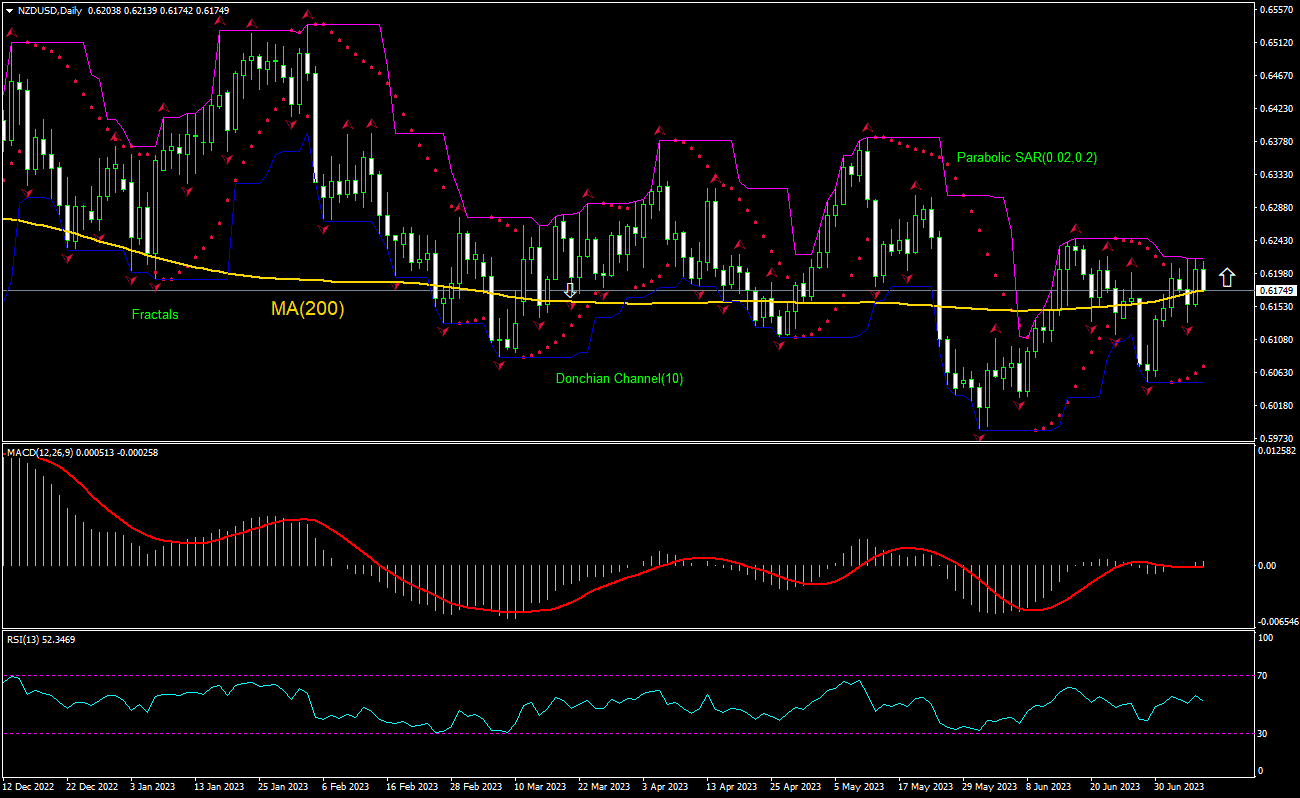The image size is (1300, 798).
Task: Click the 30 Jun 2023 date on time axis
Action: 1178,787
